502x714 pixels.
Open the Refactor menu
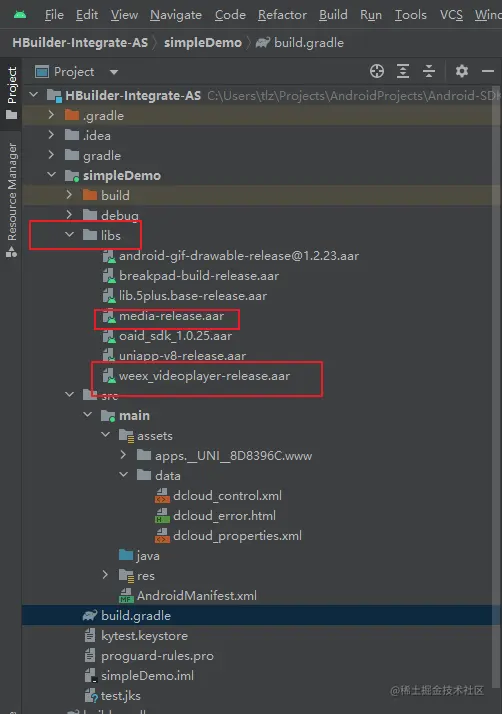point(282,15)
